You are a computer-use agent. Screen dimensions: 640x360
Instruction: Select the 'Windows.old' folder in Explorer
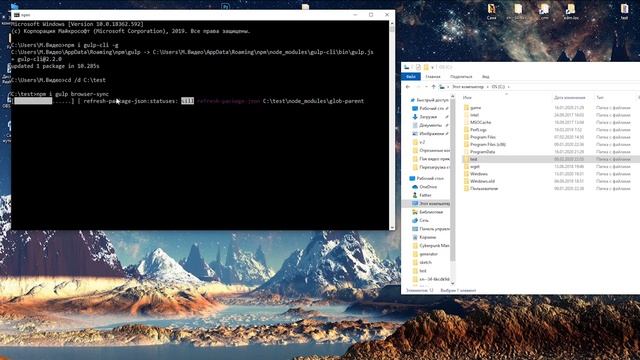(482, 181)
